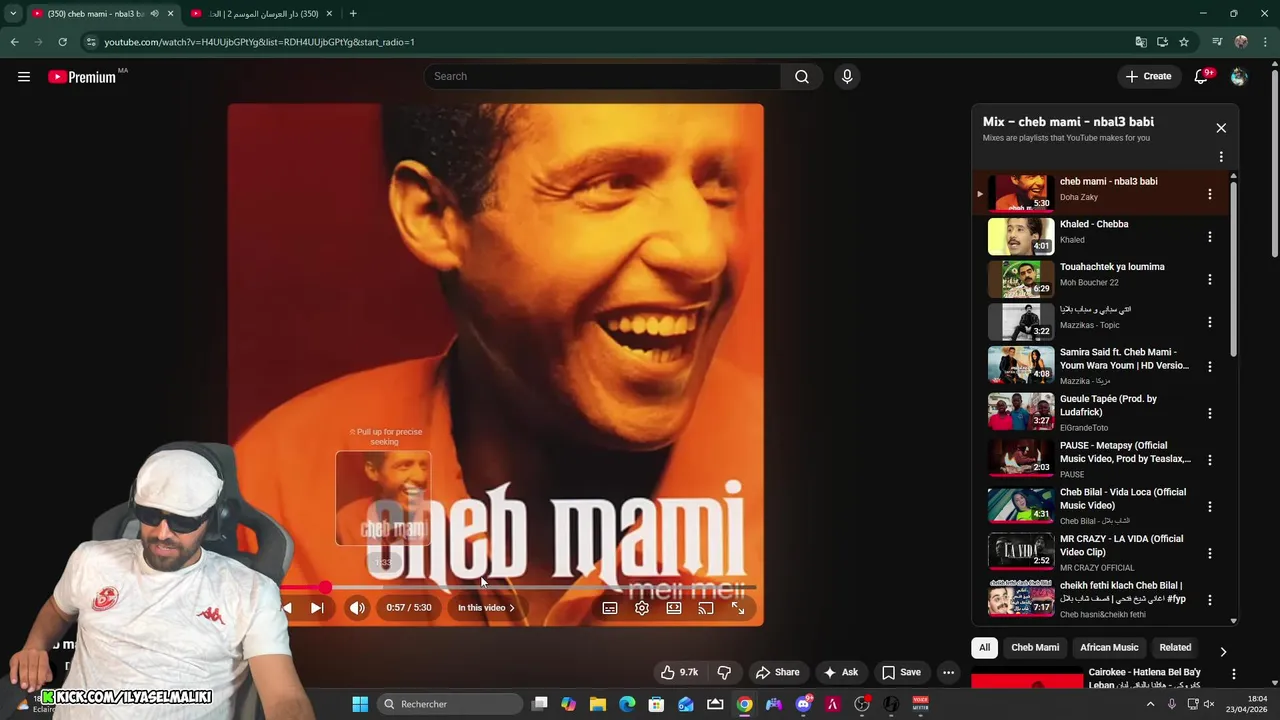Open Chrome three-dot menu
The image size is (1280, 720).
(1266, 42)
